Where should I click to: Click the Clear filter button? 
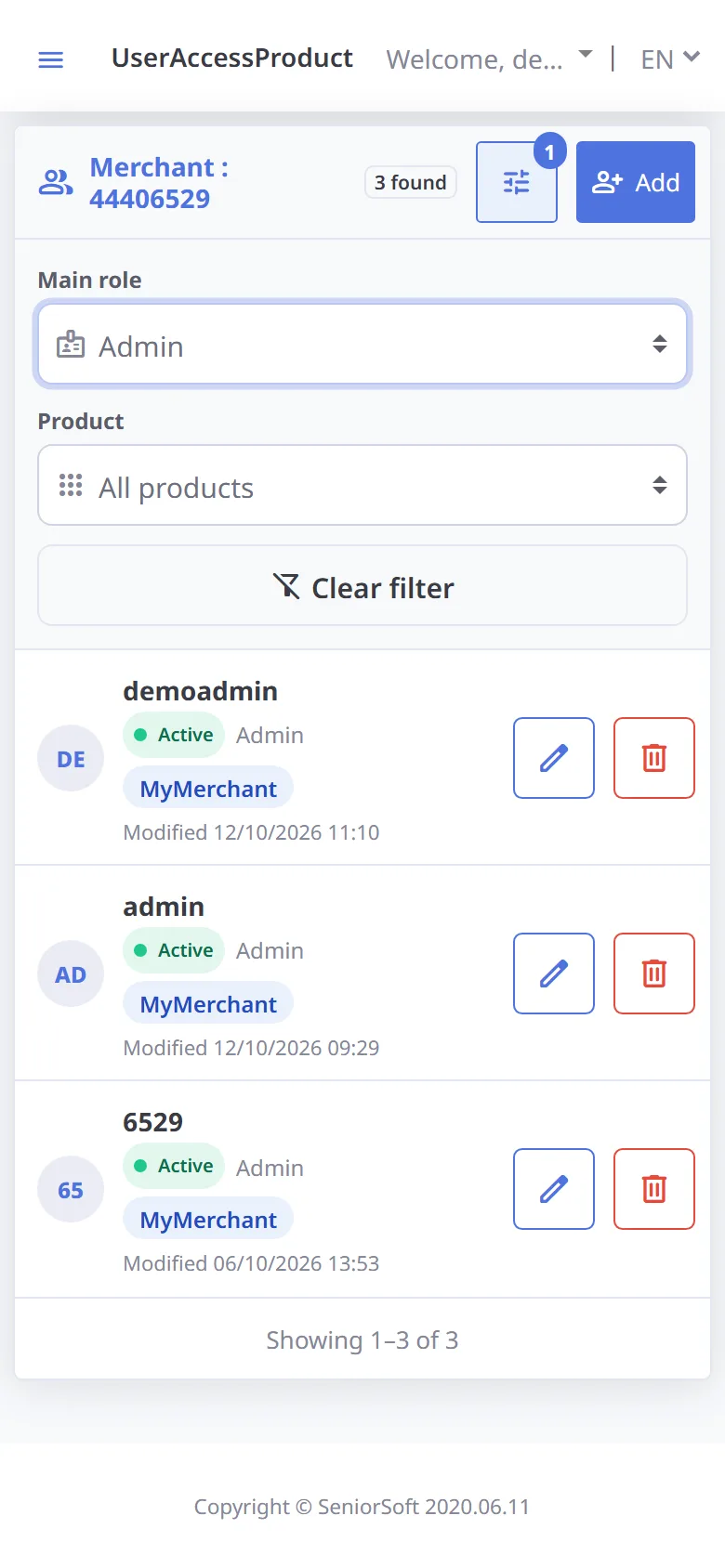(362, 585)
